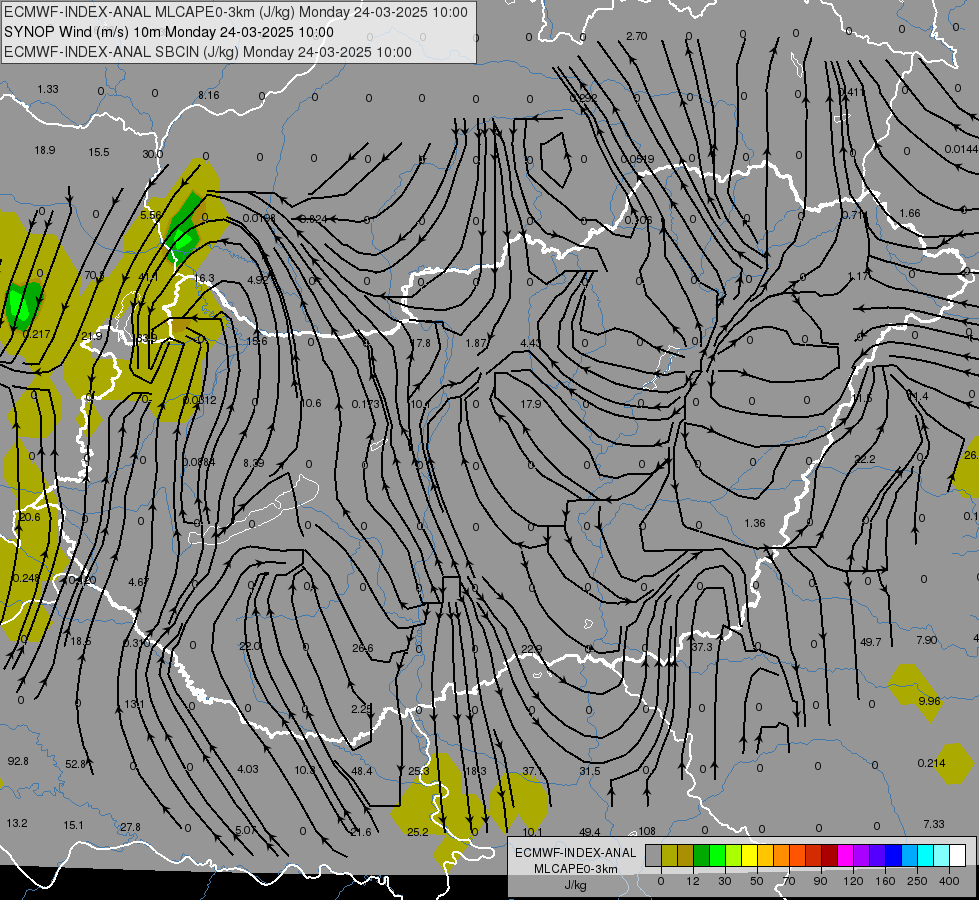
Task: Click the map value 7.90
Action: (927, 640)
